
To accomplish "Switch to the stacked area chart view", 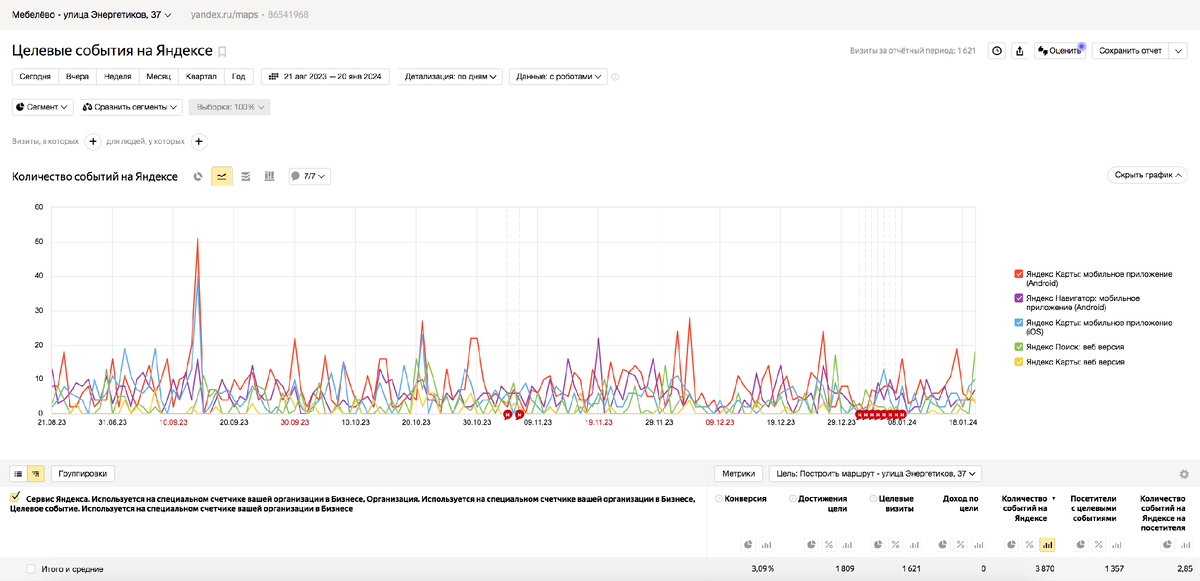I will click(x=245, y=177).
